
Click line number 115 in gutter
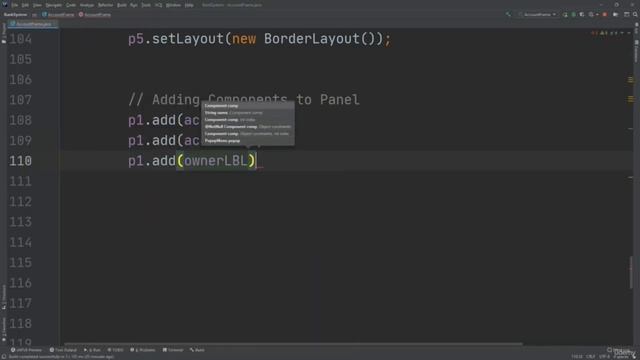click(x=20, y=263)
